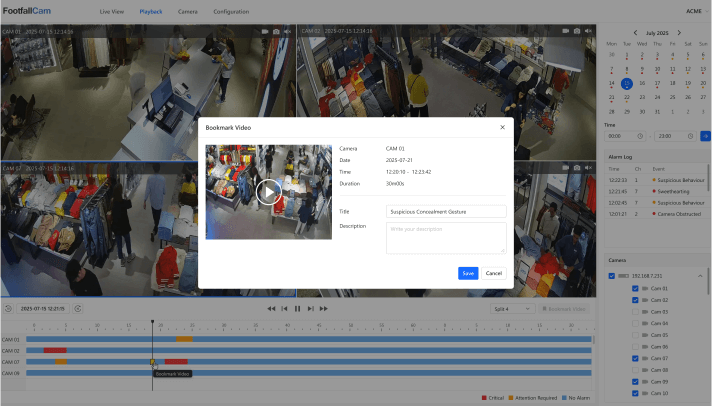Click the red critical segment on CAM 02 timeline
712x406 pixels.
click(x=55, y=351)
